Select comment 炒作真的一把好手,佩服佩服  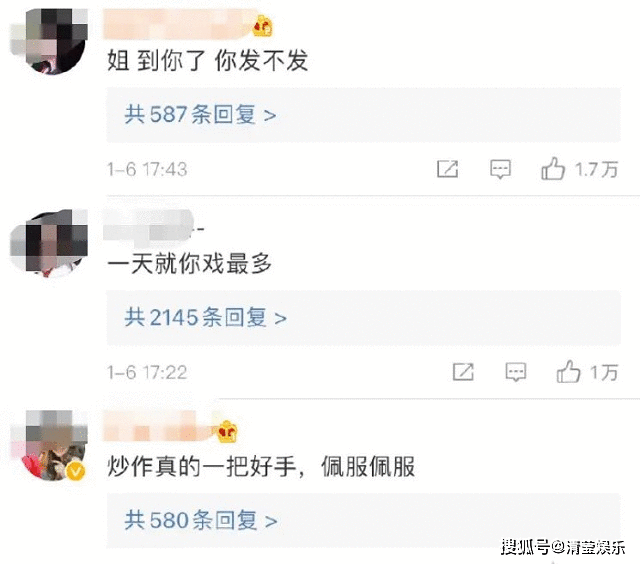261,466
